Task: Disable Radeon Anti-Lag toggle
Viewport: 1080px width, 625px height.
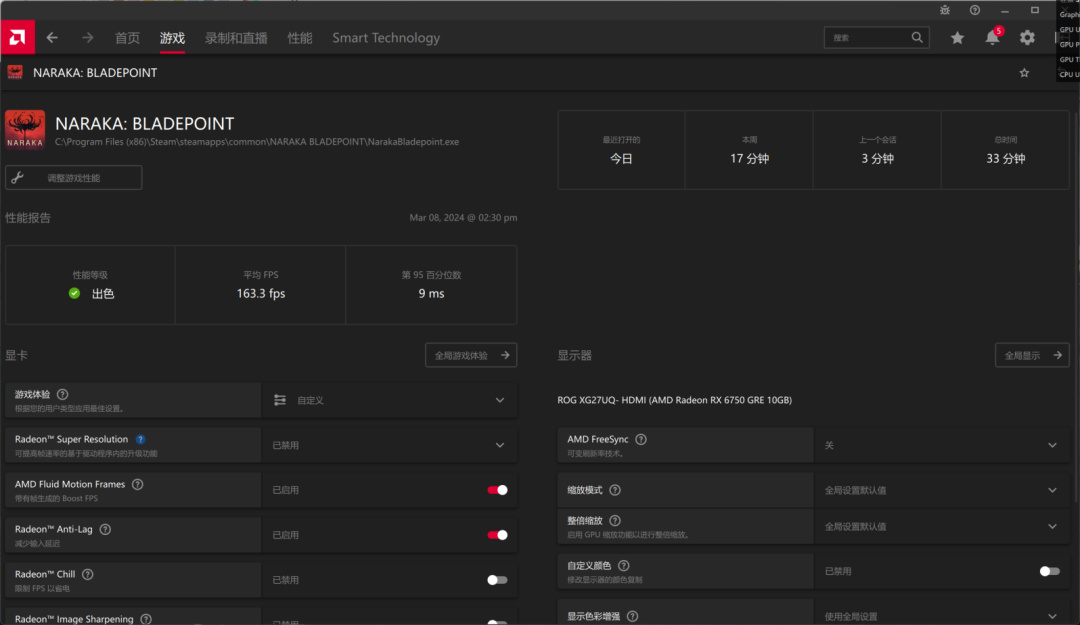Action: [497, 535]
